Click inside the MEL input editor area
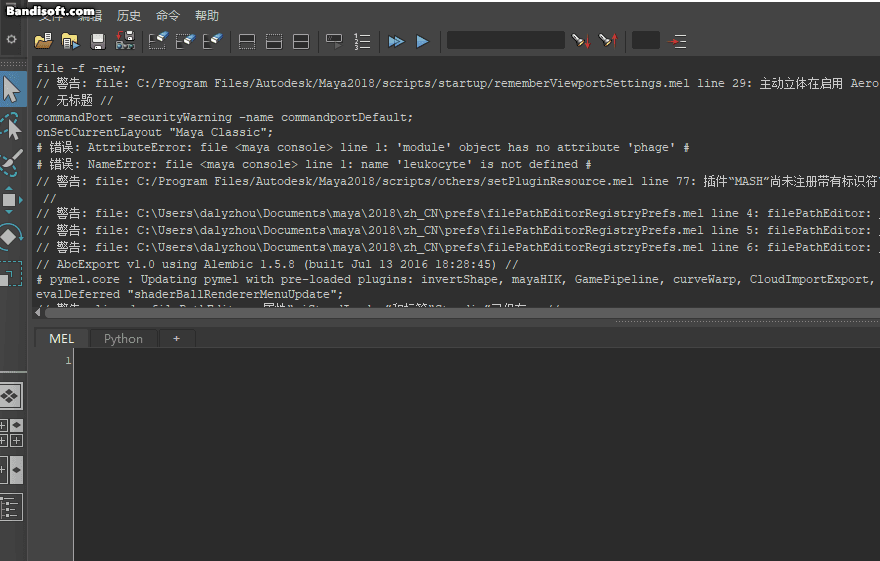This screenshot has width=880, height=561. point(476,454)
